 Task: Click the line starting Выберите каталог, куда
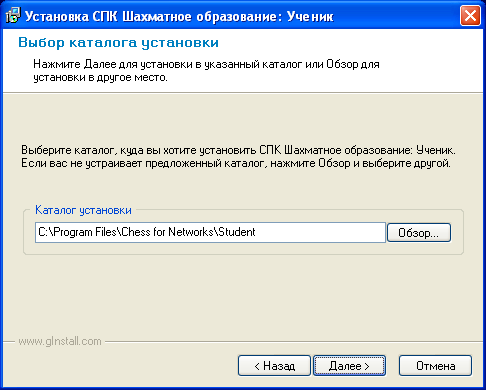coord(238,150)
